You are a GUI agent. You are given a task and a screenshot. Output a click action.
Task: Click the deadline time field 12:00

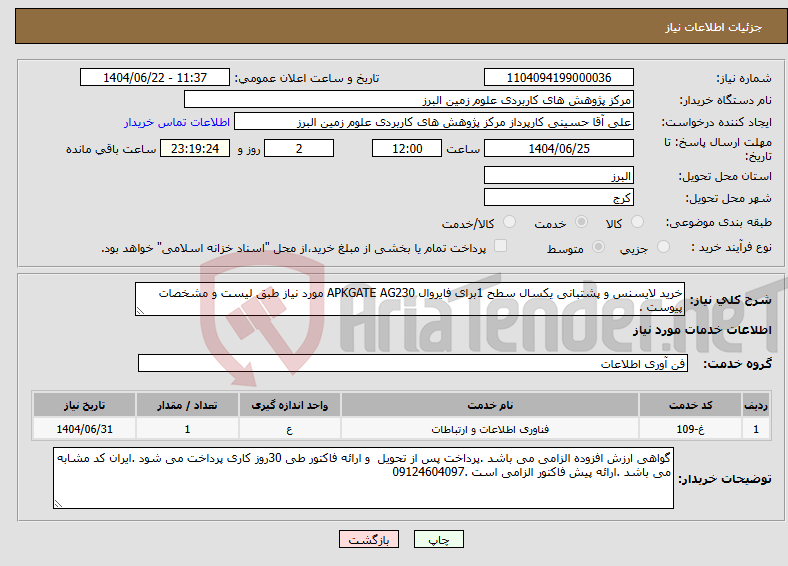point(407,148)
